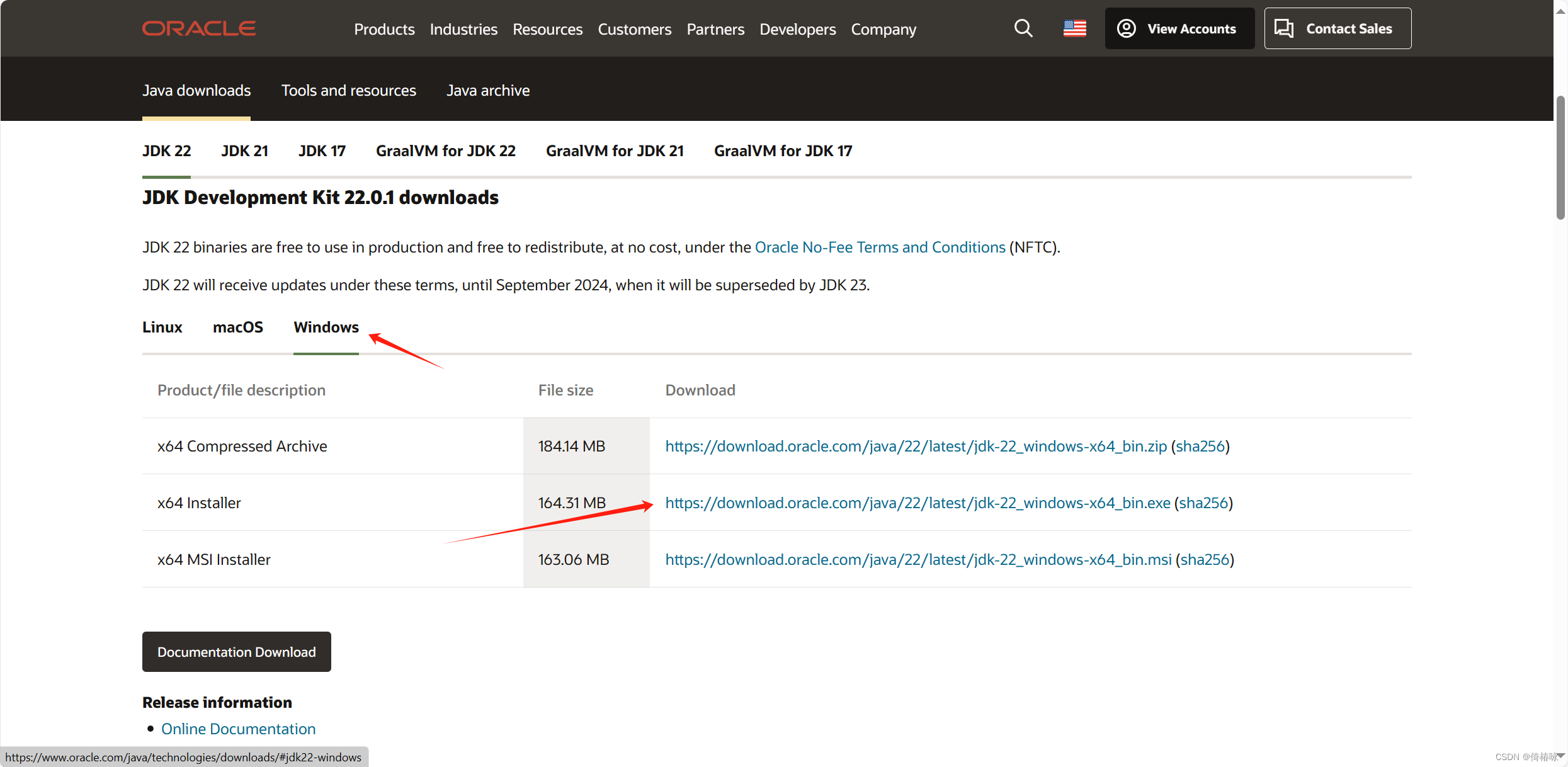The image size is (1568, 767).
Task: Open the Industries menu
Action: click(x=463, y=29)
